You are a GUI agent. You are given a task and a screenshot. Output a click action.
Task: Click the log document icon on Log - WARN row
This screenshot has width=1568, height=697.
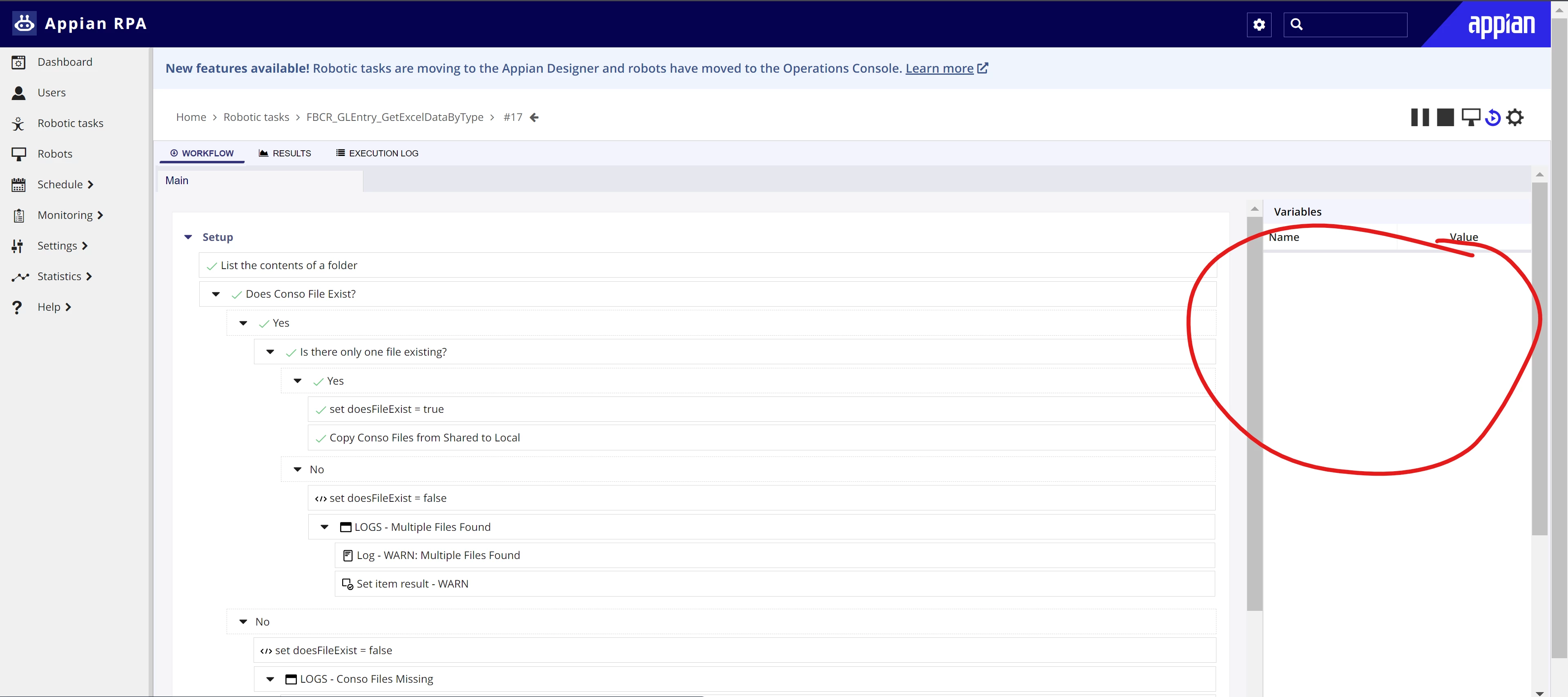pos(347,555)
